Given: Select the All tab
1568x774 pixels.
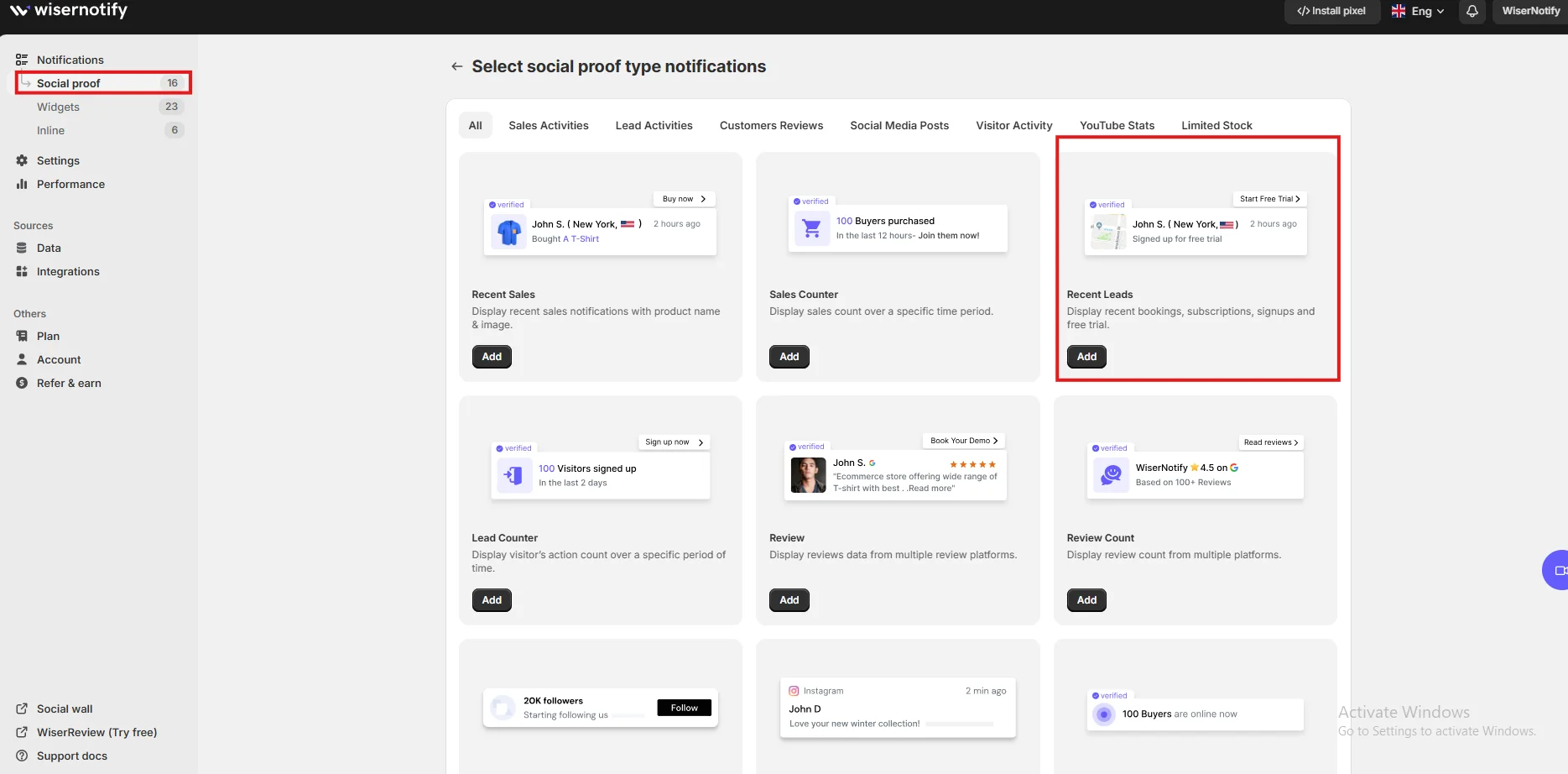Looking at the screenshot, I should (x=475, y=125).
